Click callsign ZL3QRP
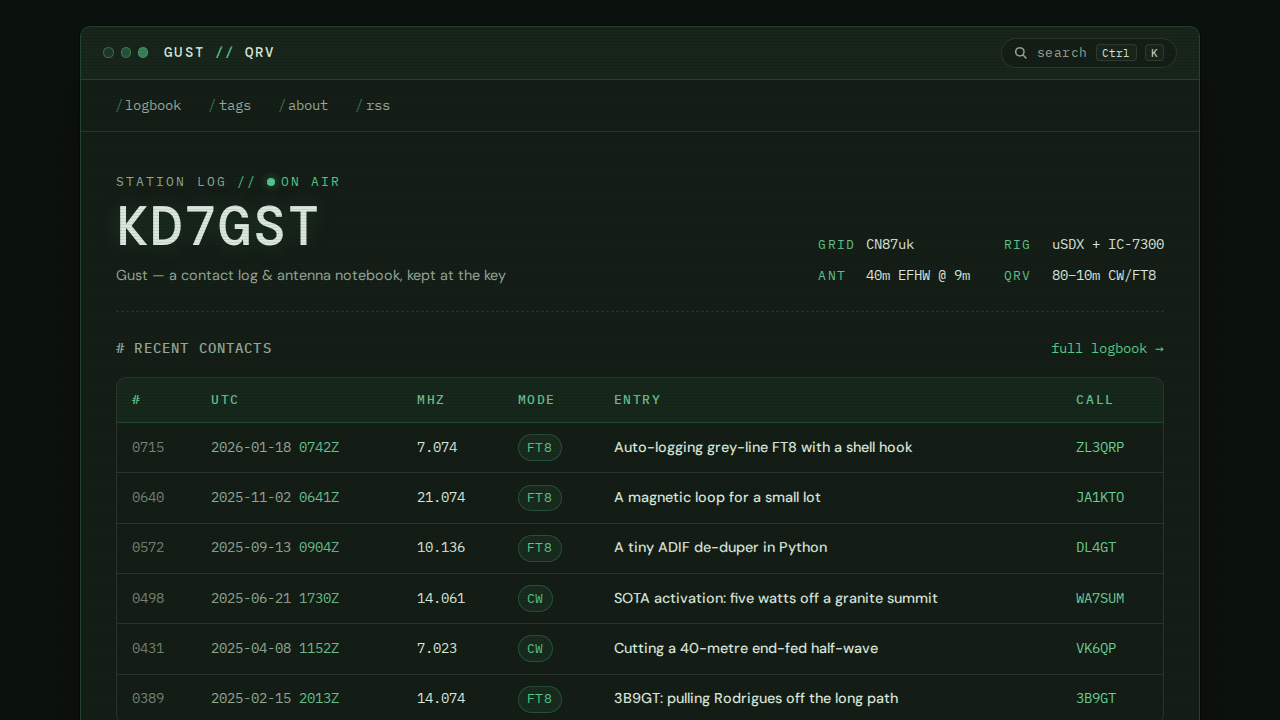 [1100, 447]
